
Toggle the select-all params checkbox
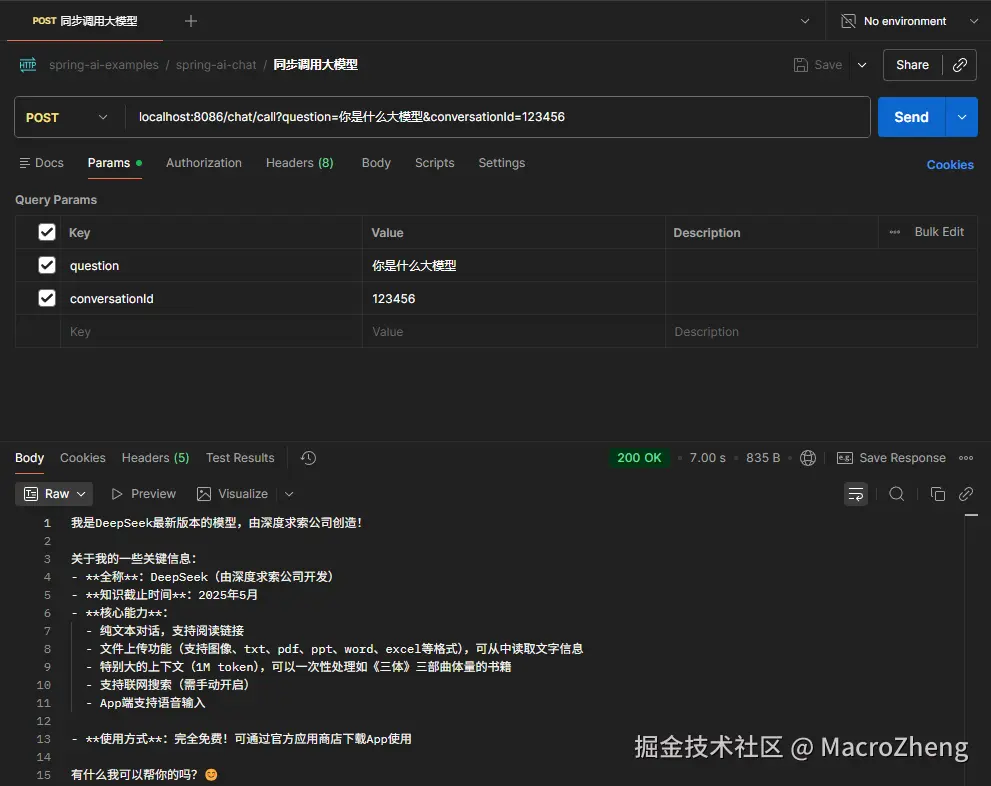pyautogui.click(x=47, y=232)
